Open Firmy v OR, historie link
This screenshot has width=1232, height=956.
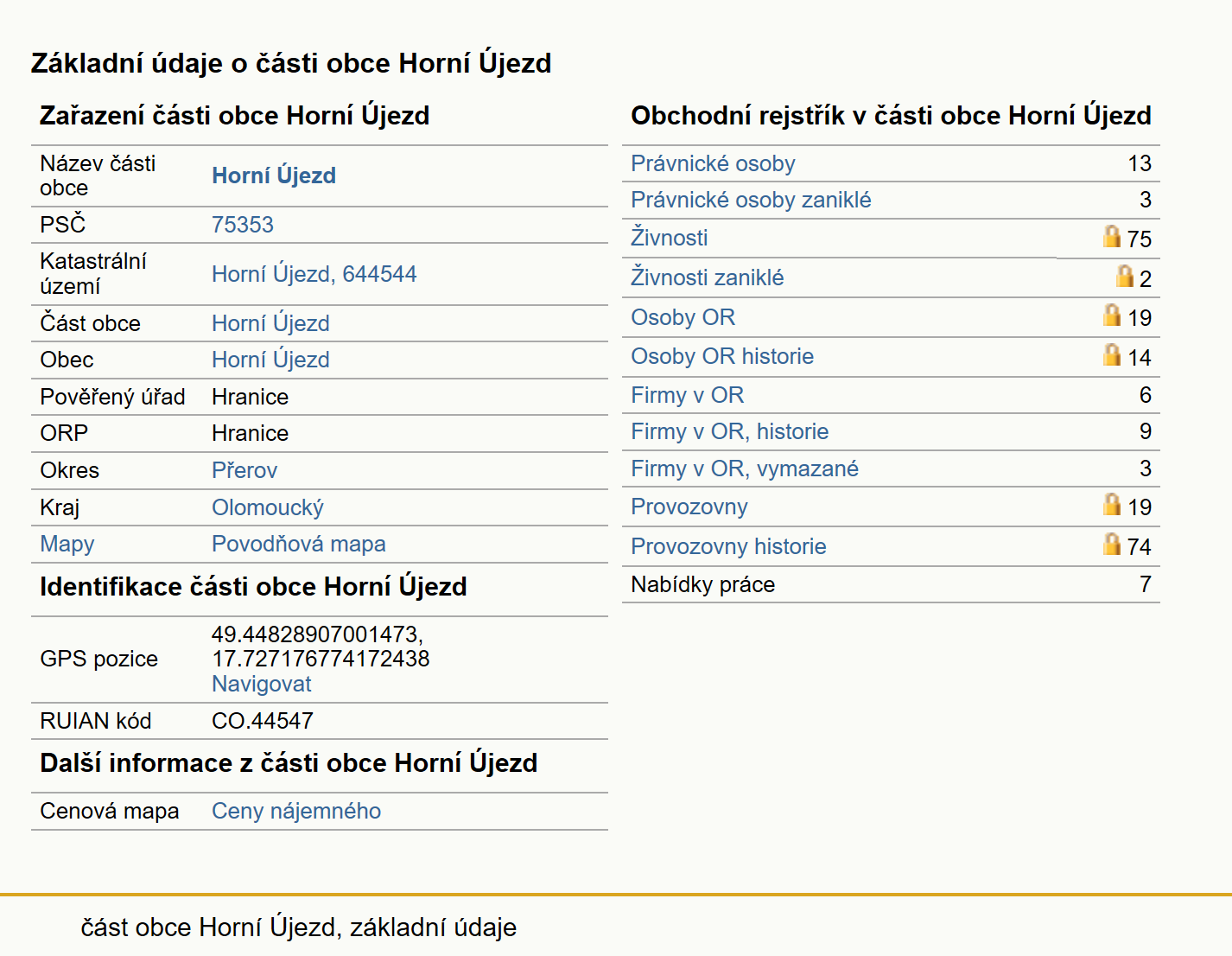[x=730, y=431]
